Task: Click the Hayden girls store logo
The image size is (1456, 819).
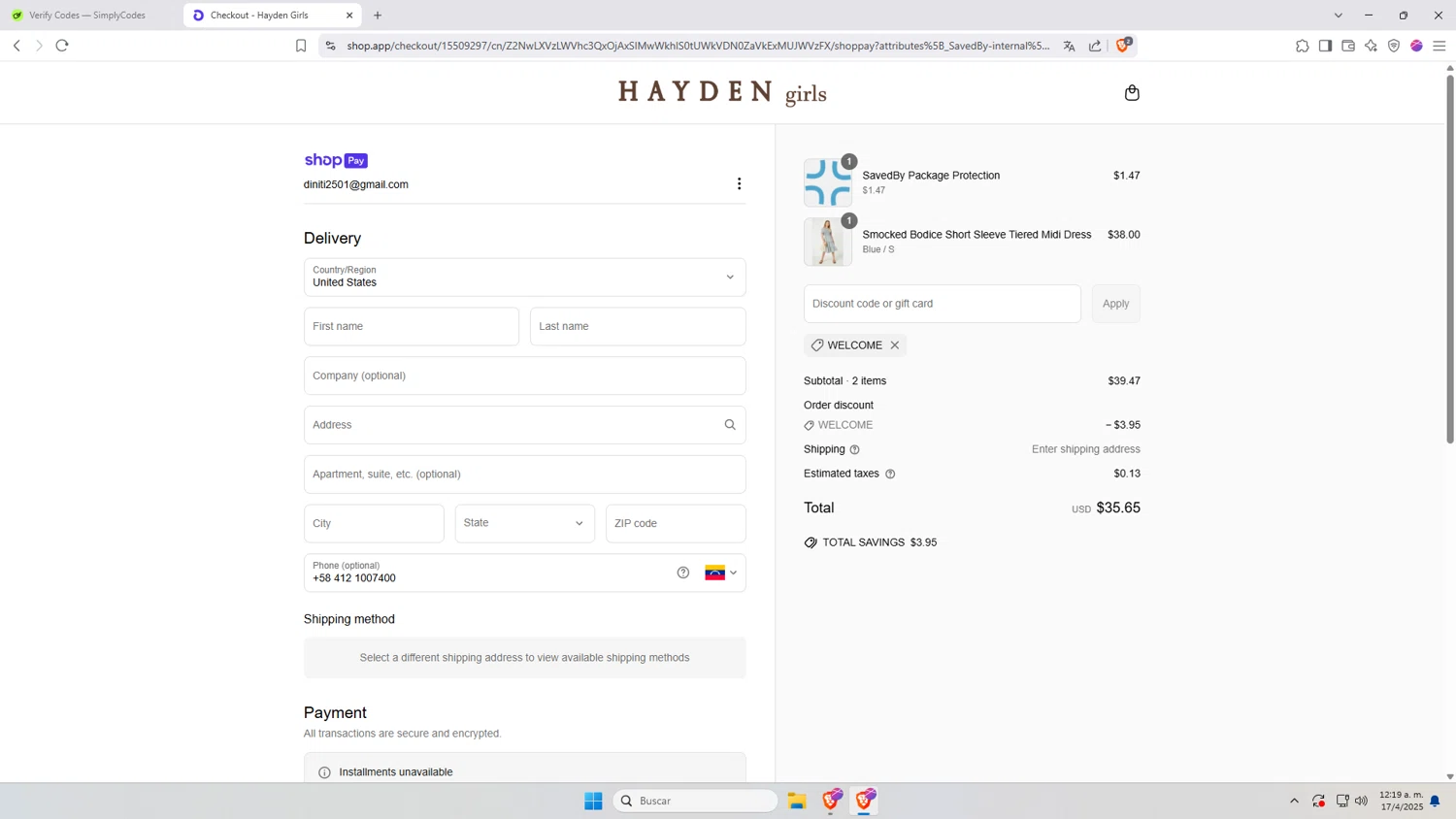Action: (722, 93)
